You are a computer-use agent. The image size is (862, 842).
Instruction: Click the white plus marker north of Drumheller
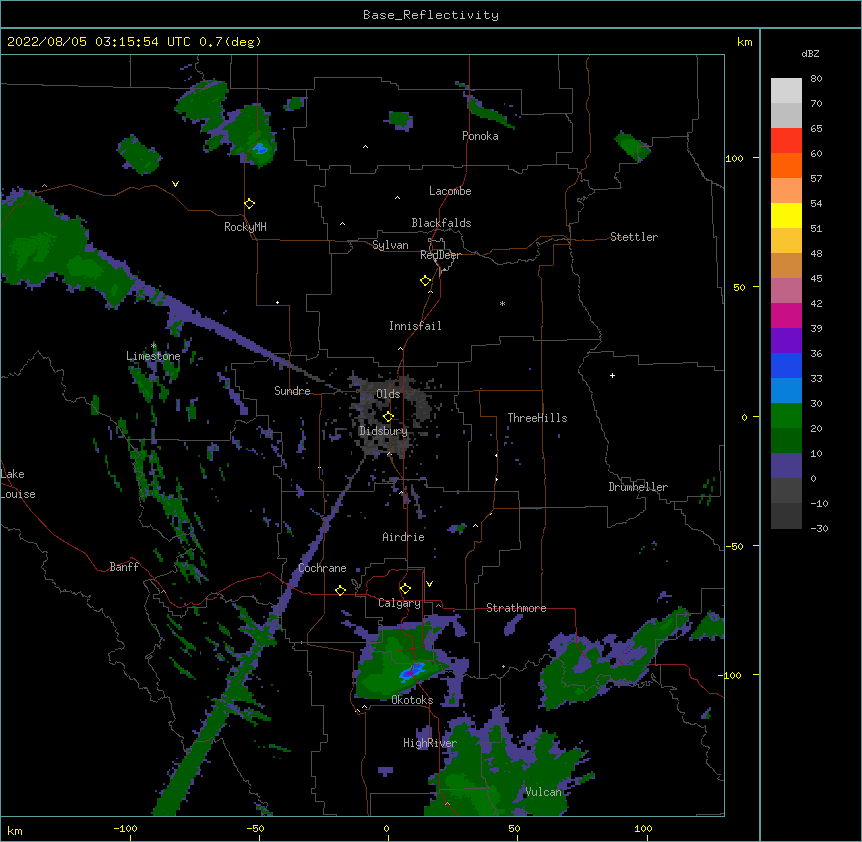point(612,375)
